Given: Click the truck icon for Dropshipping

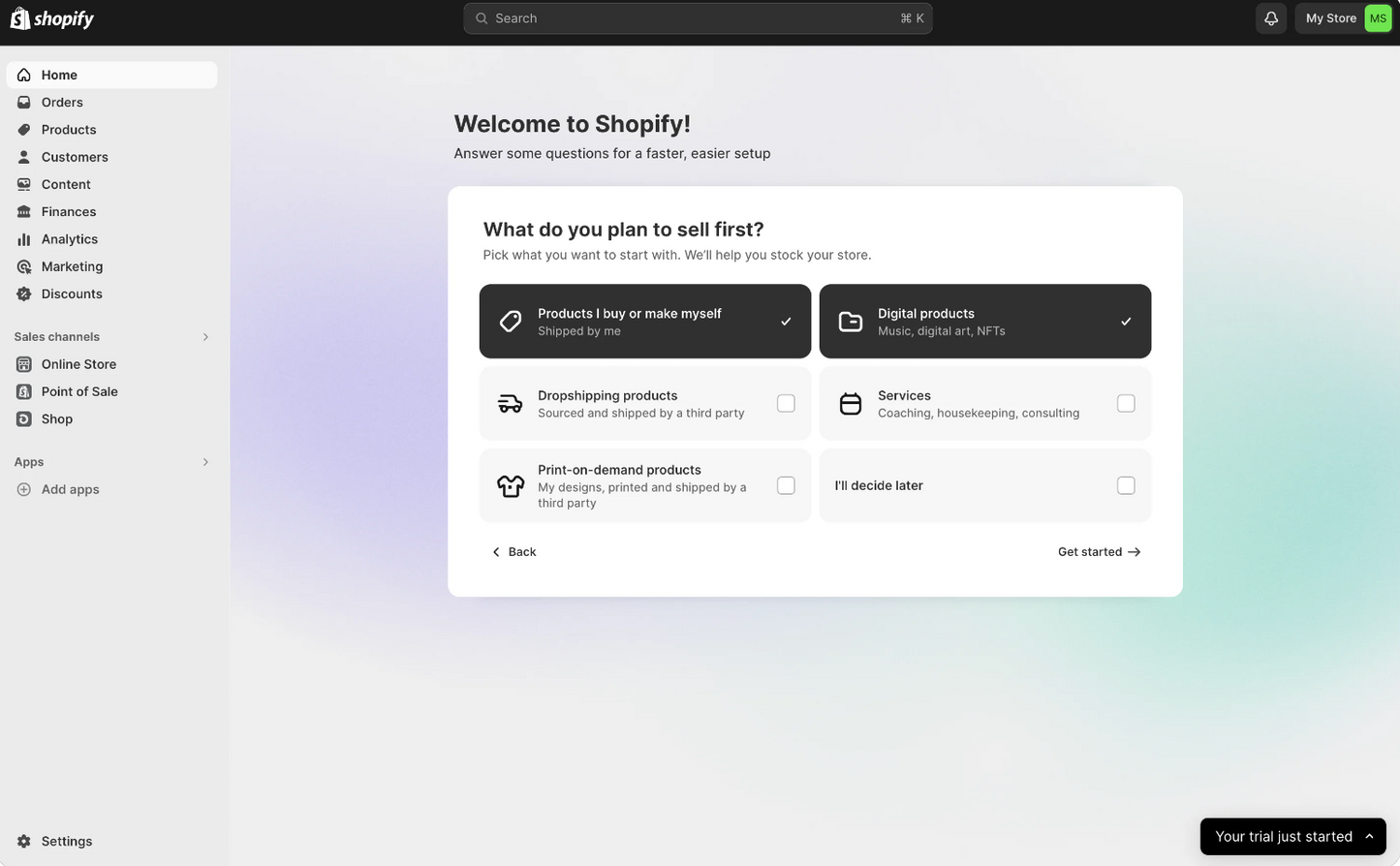Looking at the screenshot, I should (x=511, y=403).
